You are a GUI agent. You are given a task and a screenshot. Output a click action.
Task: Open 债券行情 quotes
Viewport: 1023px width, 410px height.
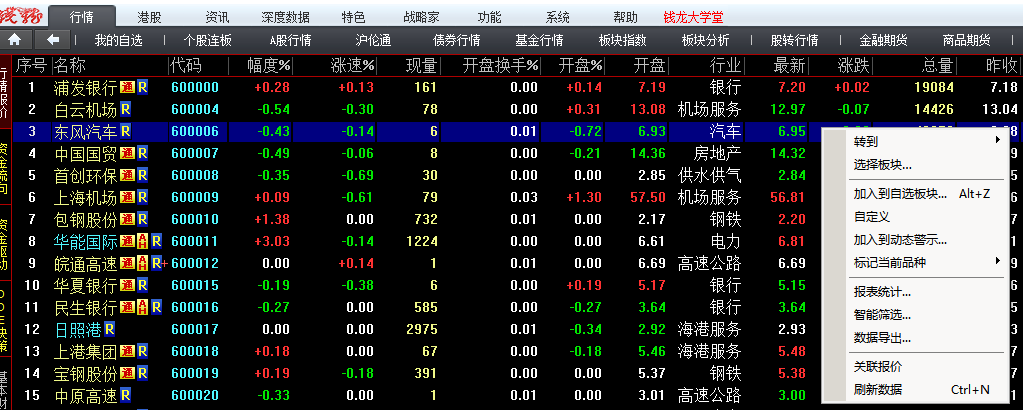point(457,40)
